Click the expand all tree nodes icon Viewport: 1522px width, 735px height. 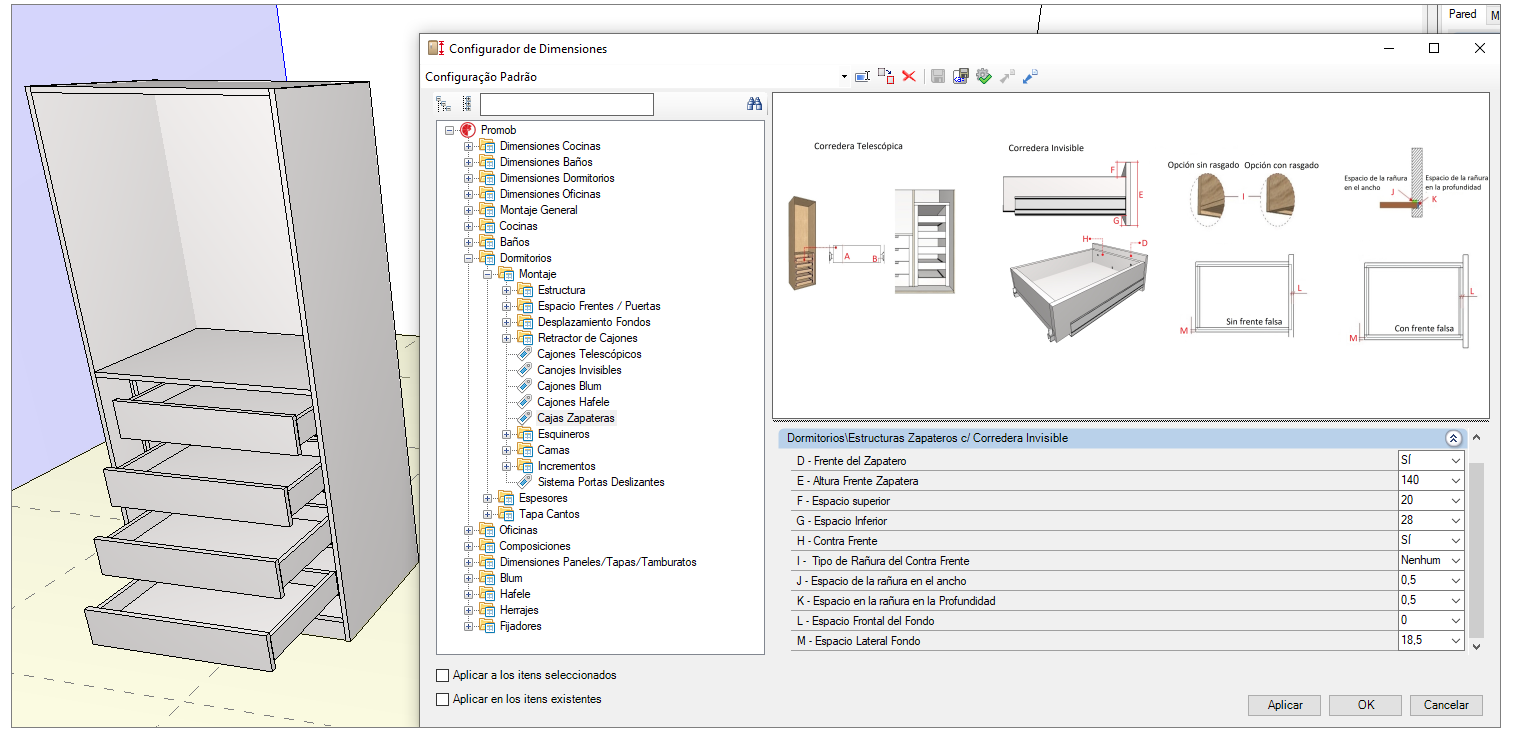point(467,104)
